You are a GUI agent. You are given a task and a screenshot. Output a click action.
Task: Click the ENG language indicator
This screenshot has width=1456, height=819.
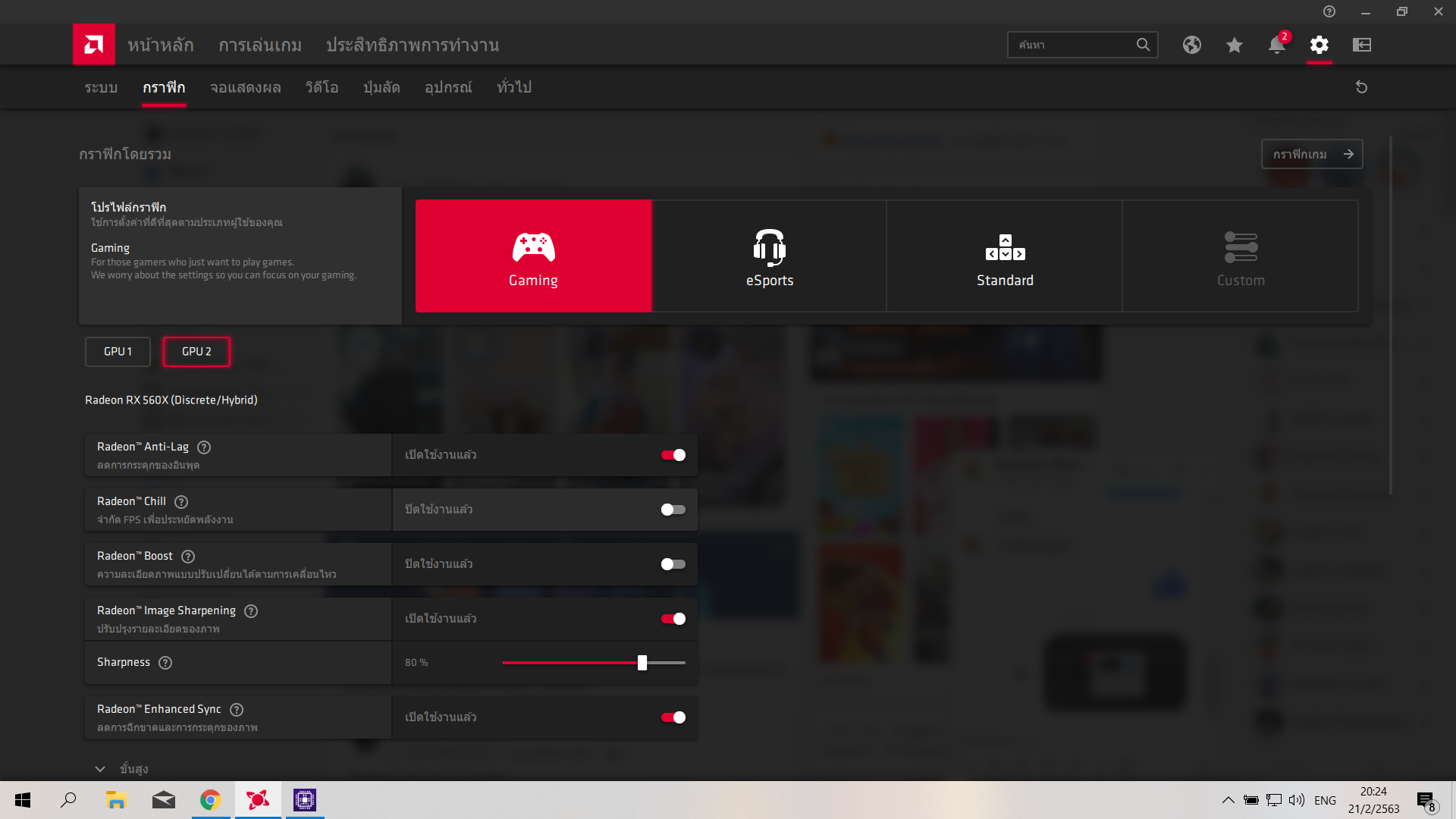pos(1325,800)
